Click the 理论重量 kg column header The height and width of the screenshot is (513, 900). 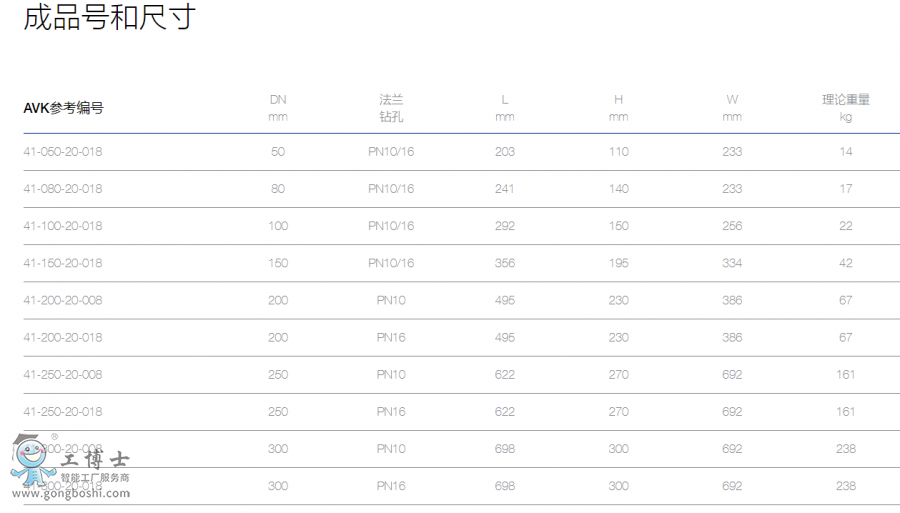[846, 108]
